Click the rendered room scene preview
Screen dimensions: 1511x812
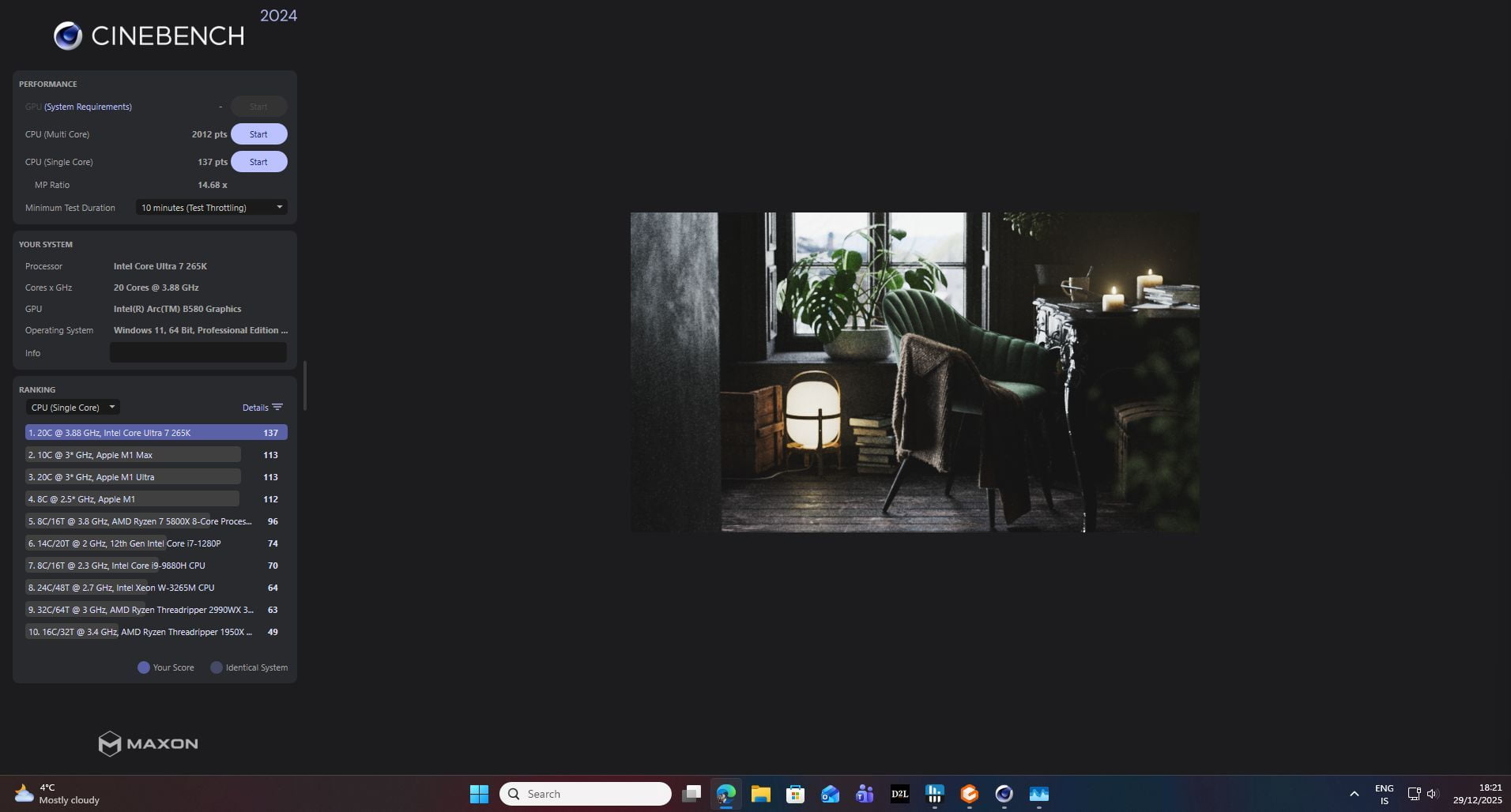click(914, 372)
